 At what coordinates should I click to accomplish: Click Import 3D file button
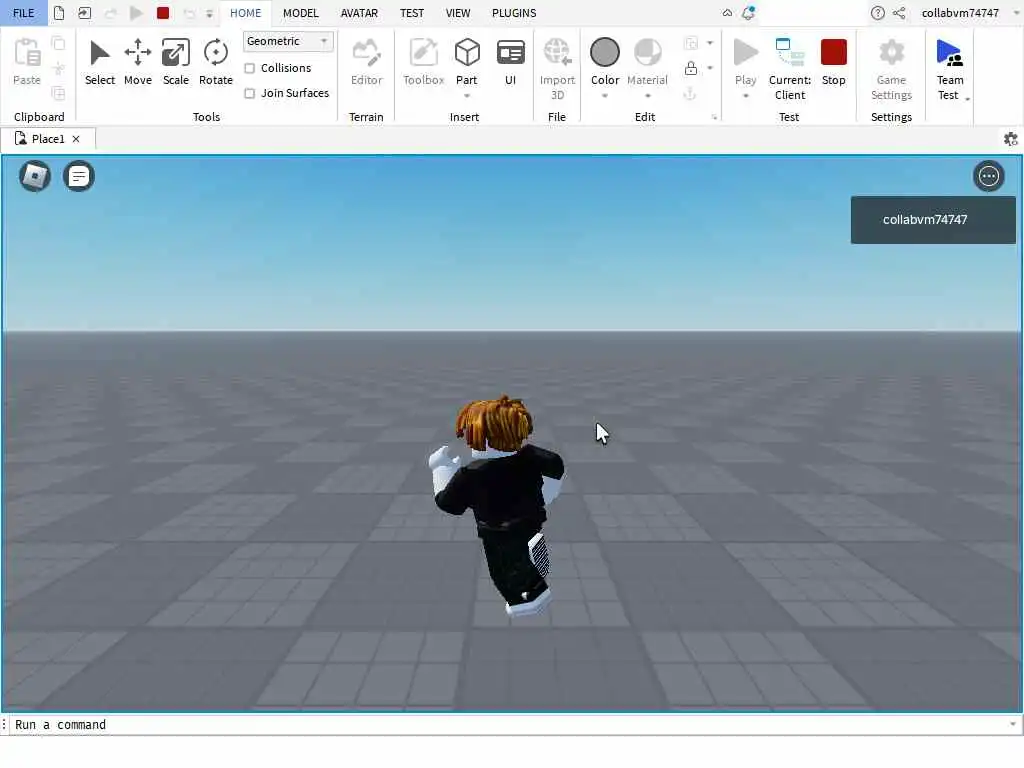tap(557, 69)
